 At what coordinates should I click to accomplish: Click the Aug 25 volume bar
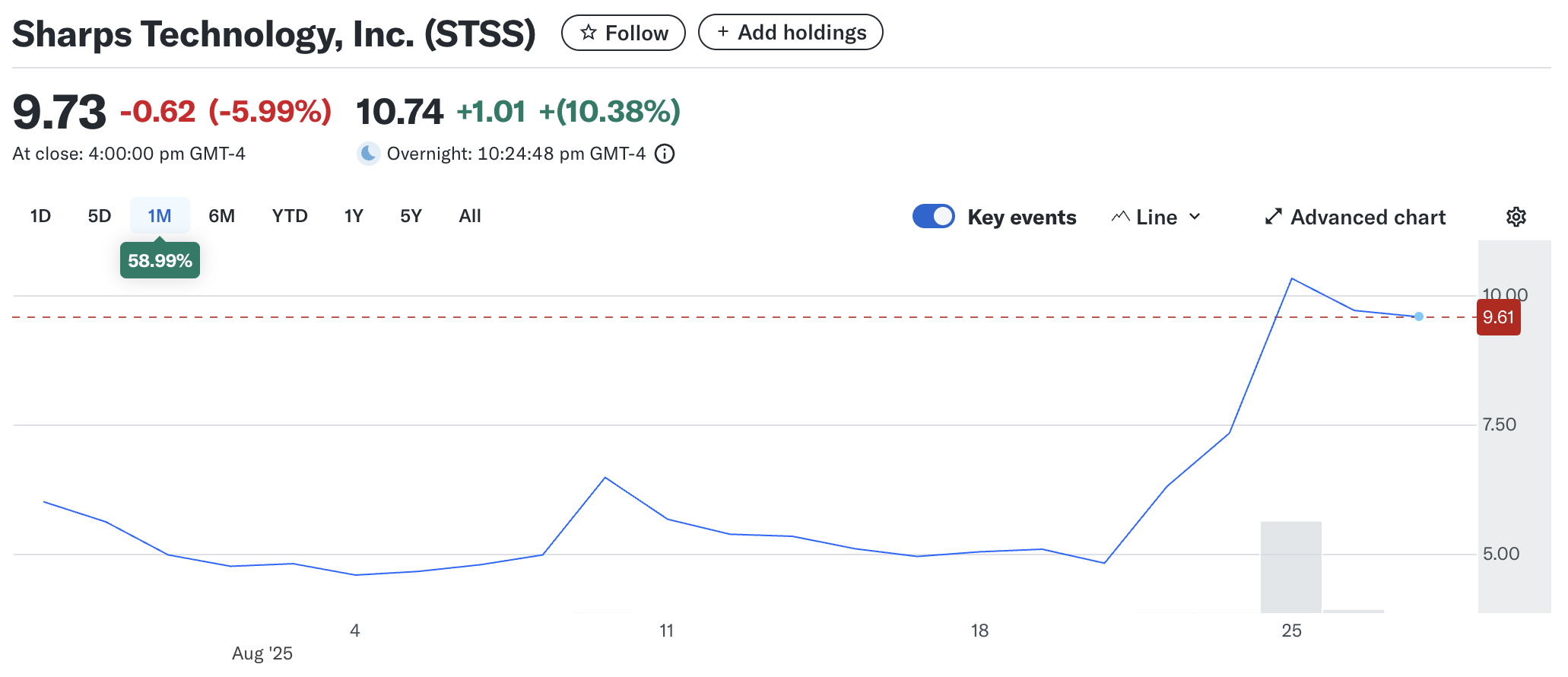[x=1291, y=567]
